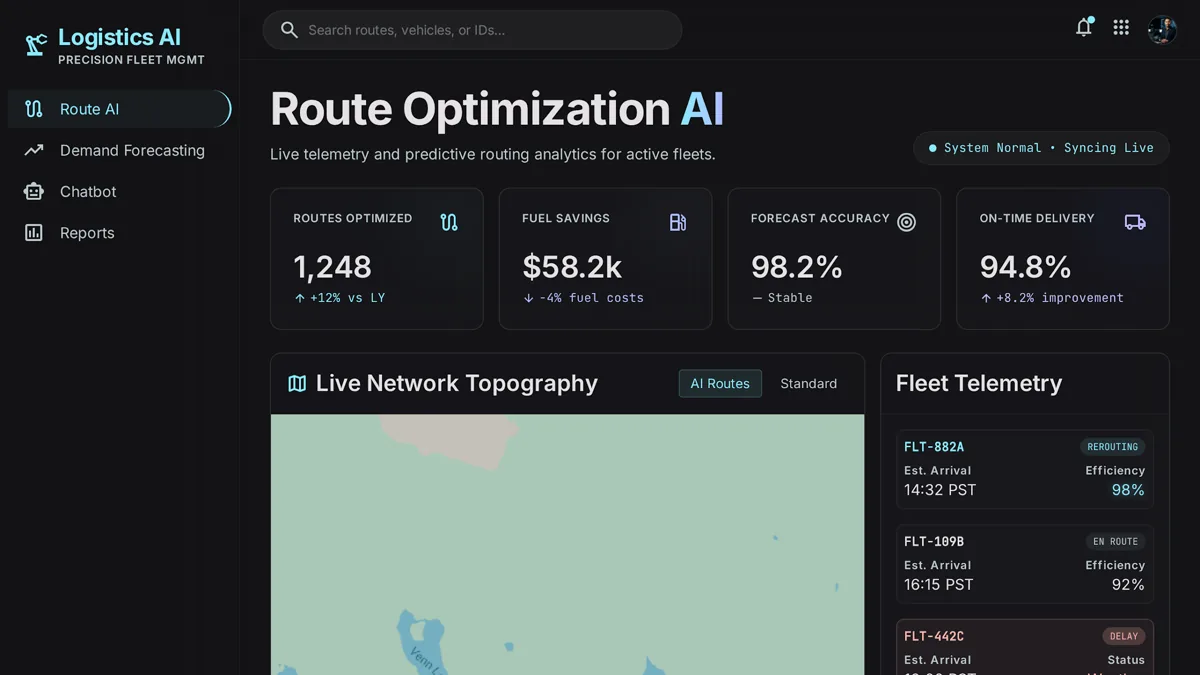Open the FLT-442C telemetry card
Screen dimensions: 1200x675
click(x=1025, y=647)
